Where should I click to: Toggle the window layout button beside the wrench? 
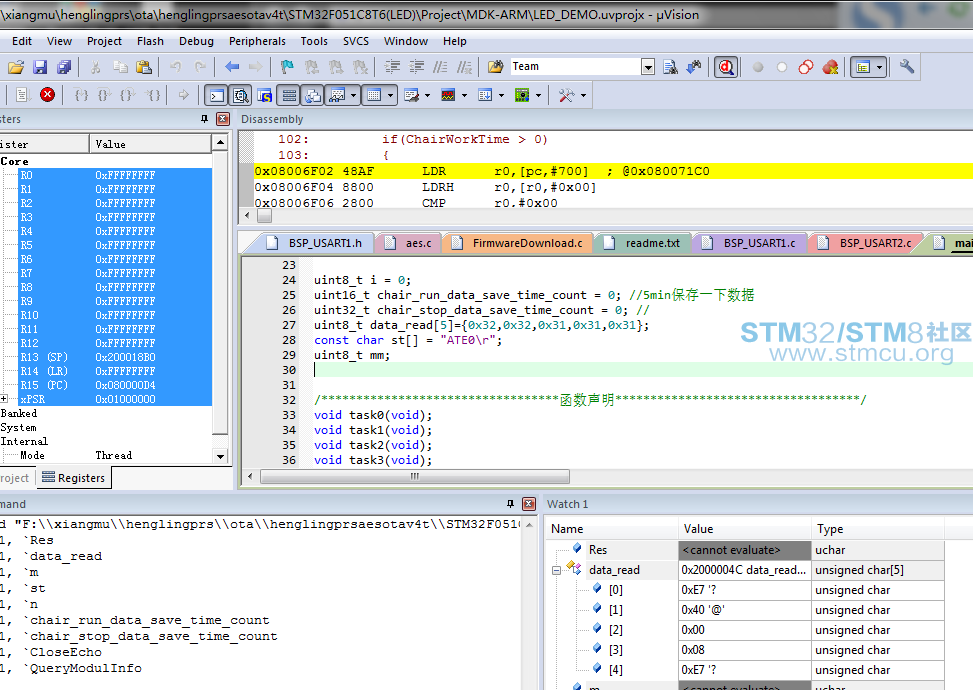863,67
